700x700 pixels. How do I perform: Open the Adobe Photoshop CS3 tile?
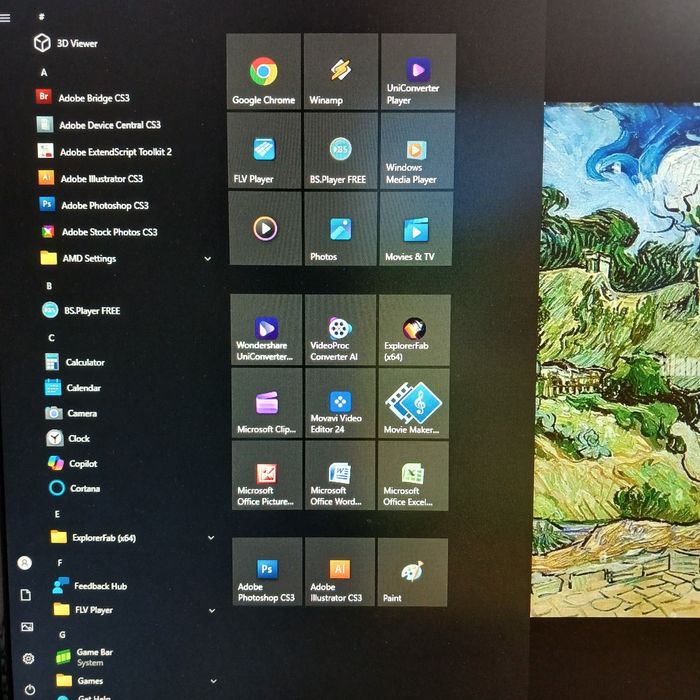[x=267, y=572]
